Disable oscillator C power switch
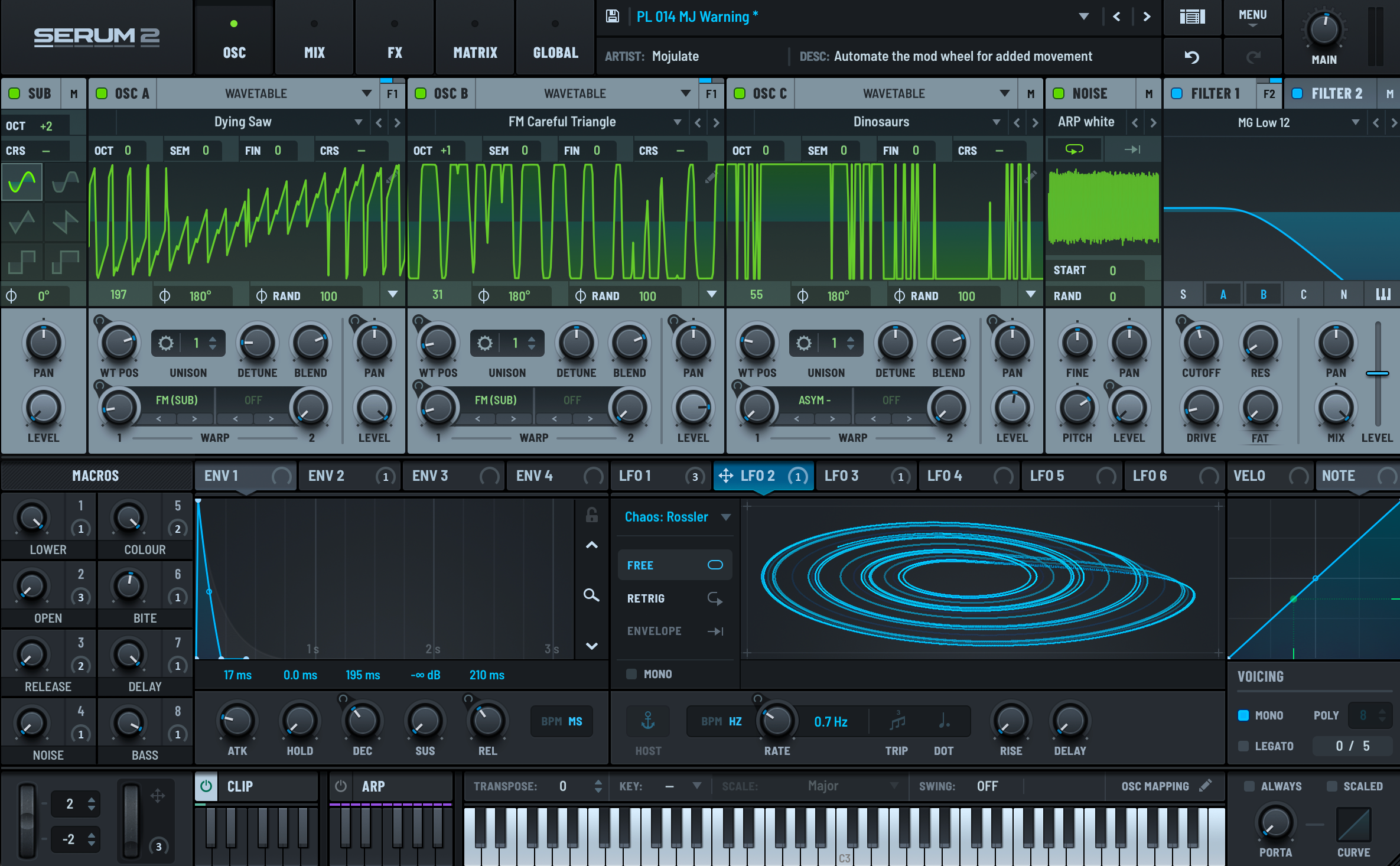The width and height of the screenshot is (1400, 866). [x=740, y=93]
